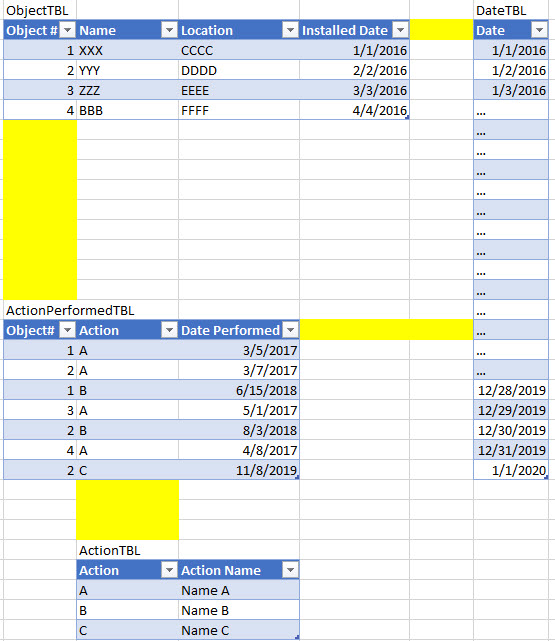Select the DDDD location cell
This screenshot has height=641, width=555.
click(239, 70)
